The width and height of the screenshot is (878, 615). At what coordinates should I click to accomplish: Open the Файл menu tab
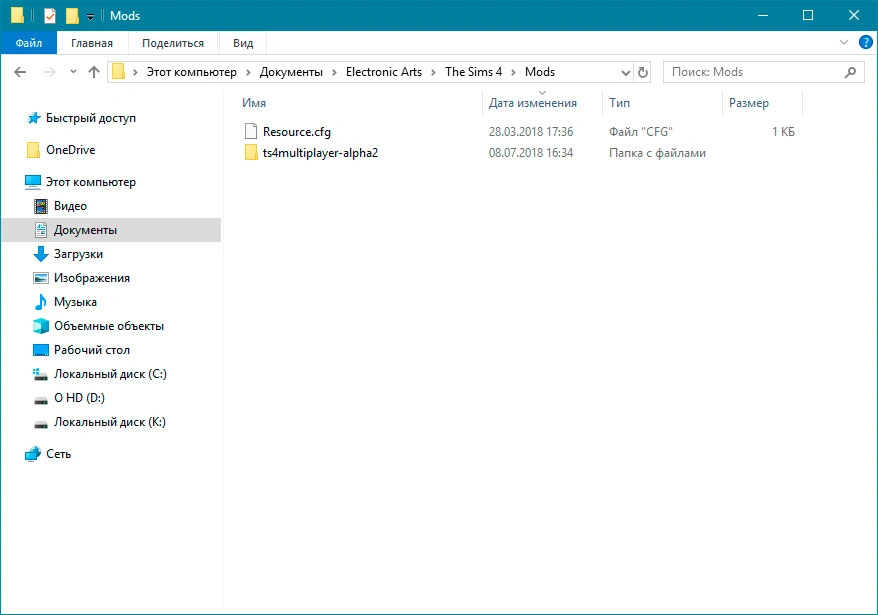tap(29, 43)
